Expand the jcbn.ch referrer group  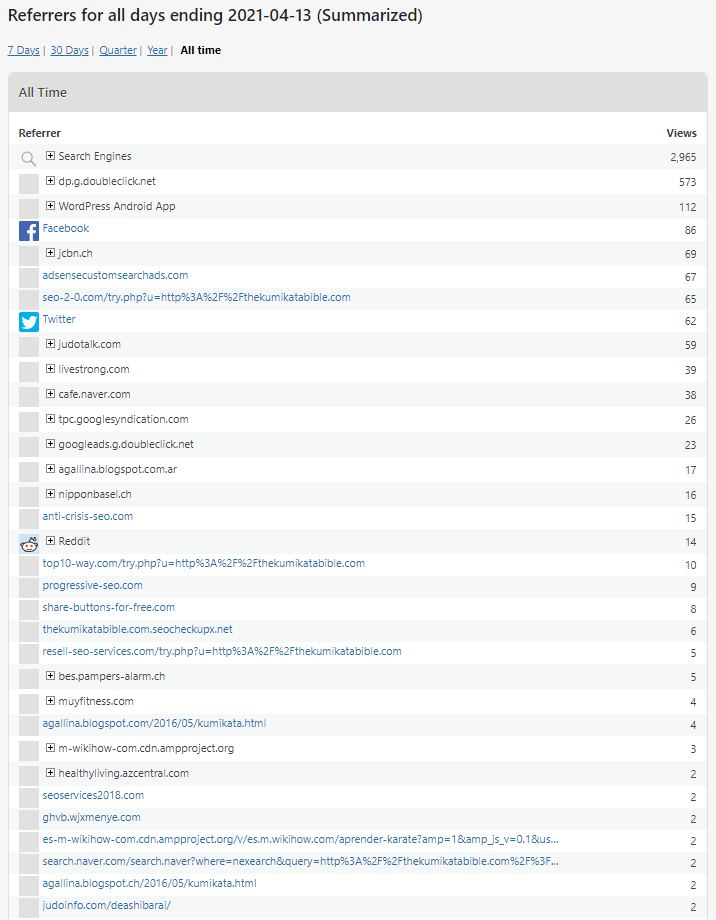(50, 253)
